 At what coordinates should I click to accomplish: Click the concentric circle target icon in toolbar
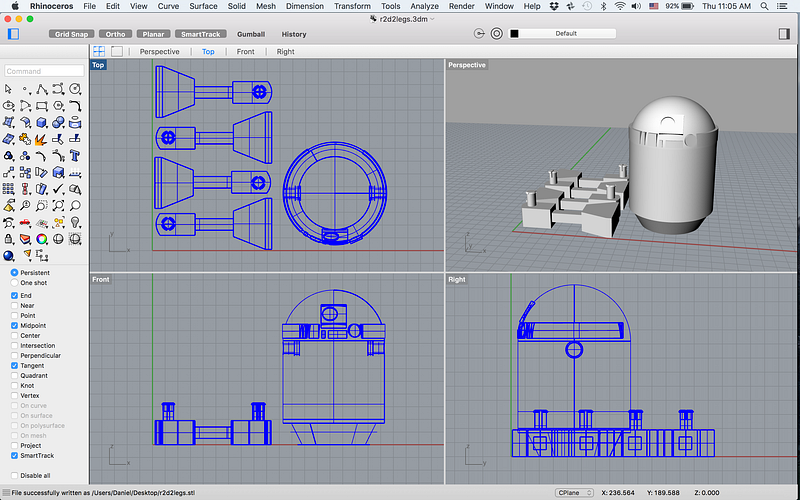(x=496, y=34)
